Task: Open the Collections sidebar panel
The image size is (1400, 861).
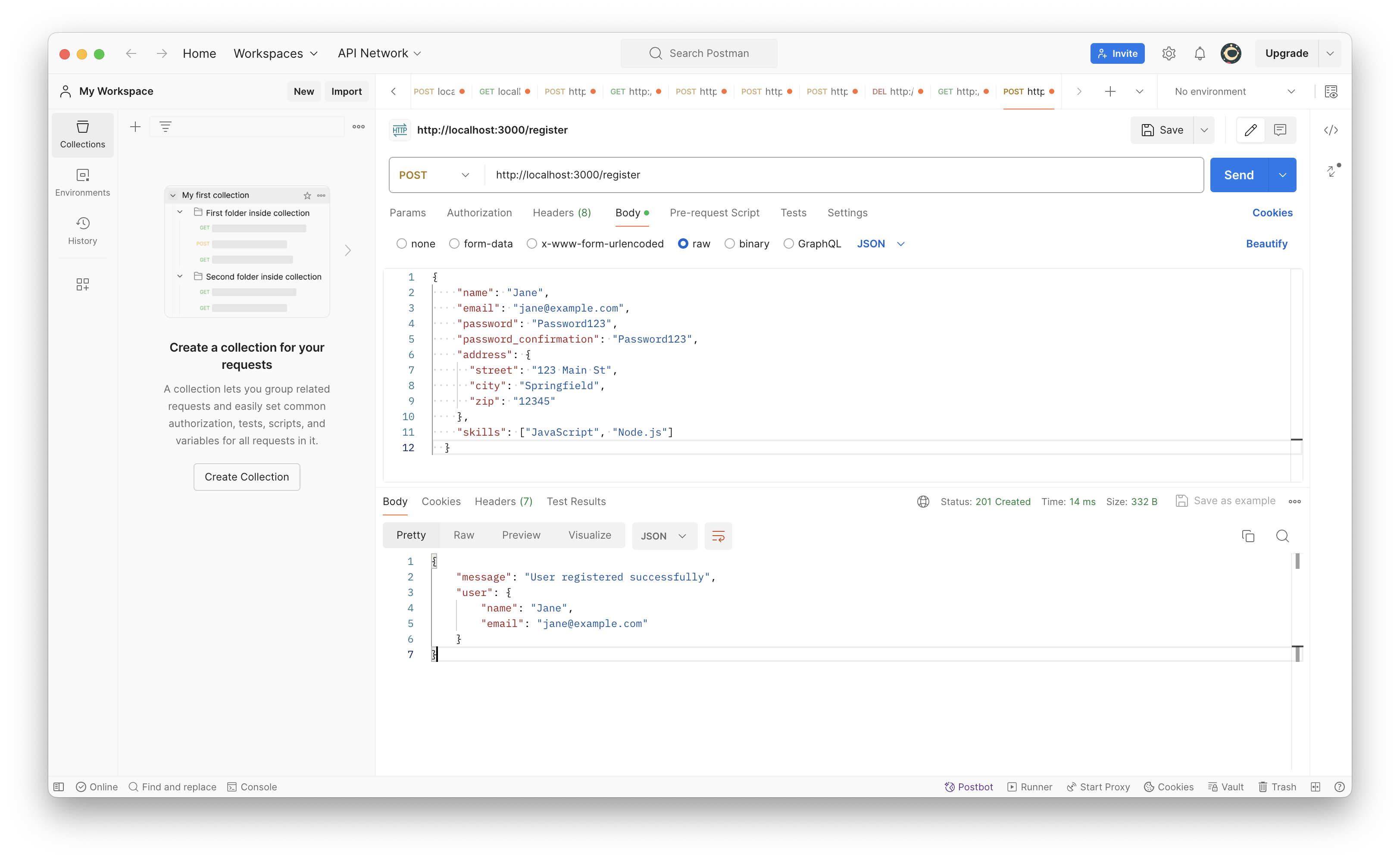Action: pyautogui.click(x=82, y=134)
